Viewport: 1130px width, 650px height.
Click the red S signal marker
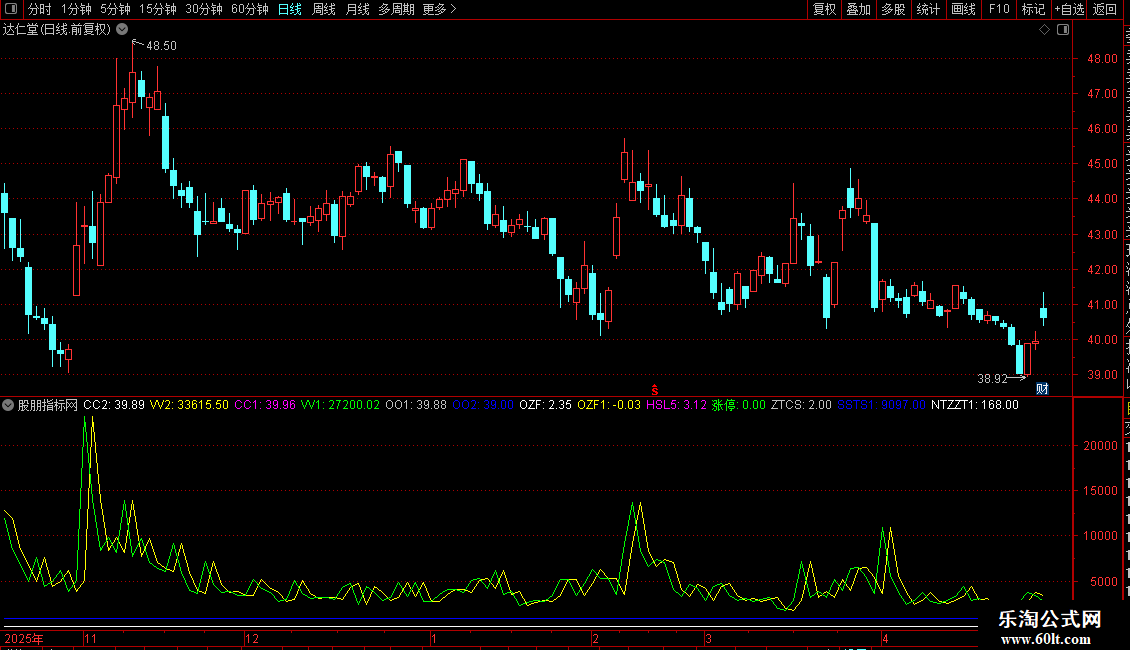pos(654,390)
